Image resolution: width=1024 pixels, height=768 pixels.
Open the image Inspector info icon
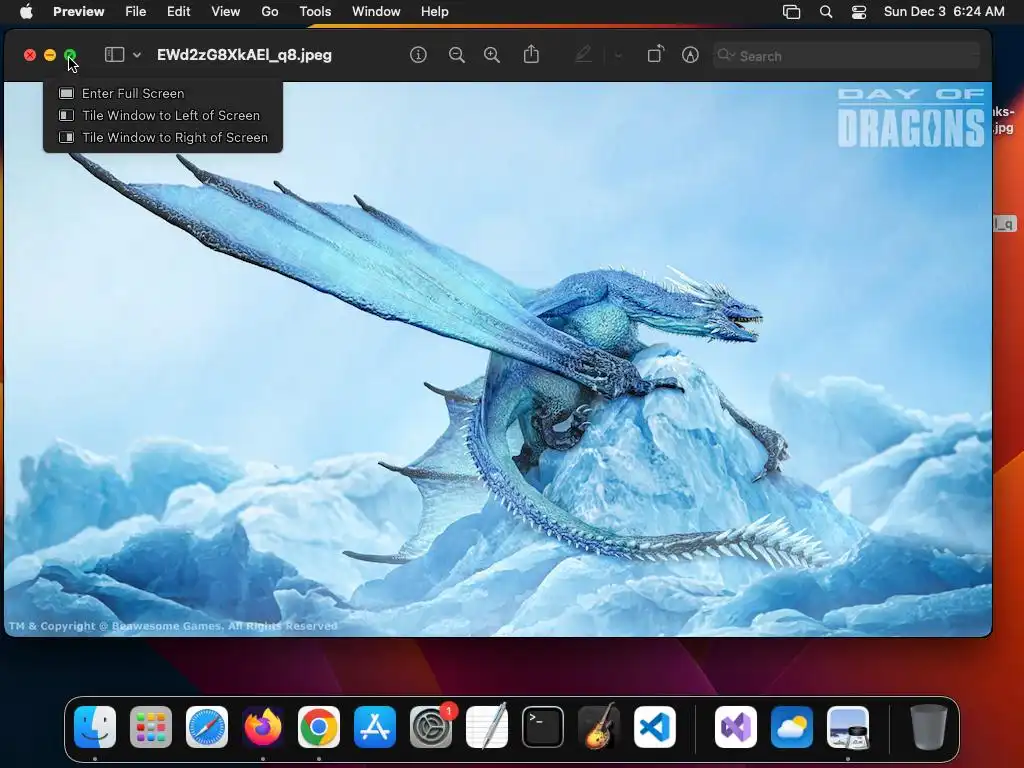(x=418, y=55)
